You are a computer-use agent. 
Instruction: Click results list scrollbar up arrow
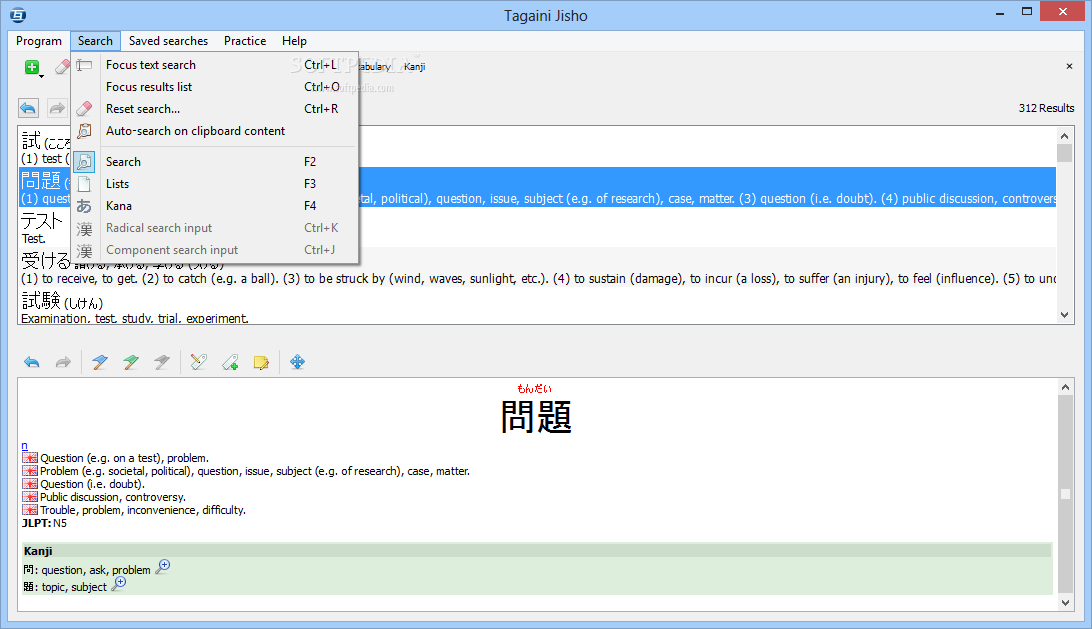(1064, 136)
